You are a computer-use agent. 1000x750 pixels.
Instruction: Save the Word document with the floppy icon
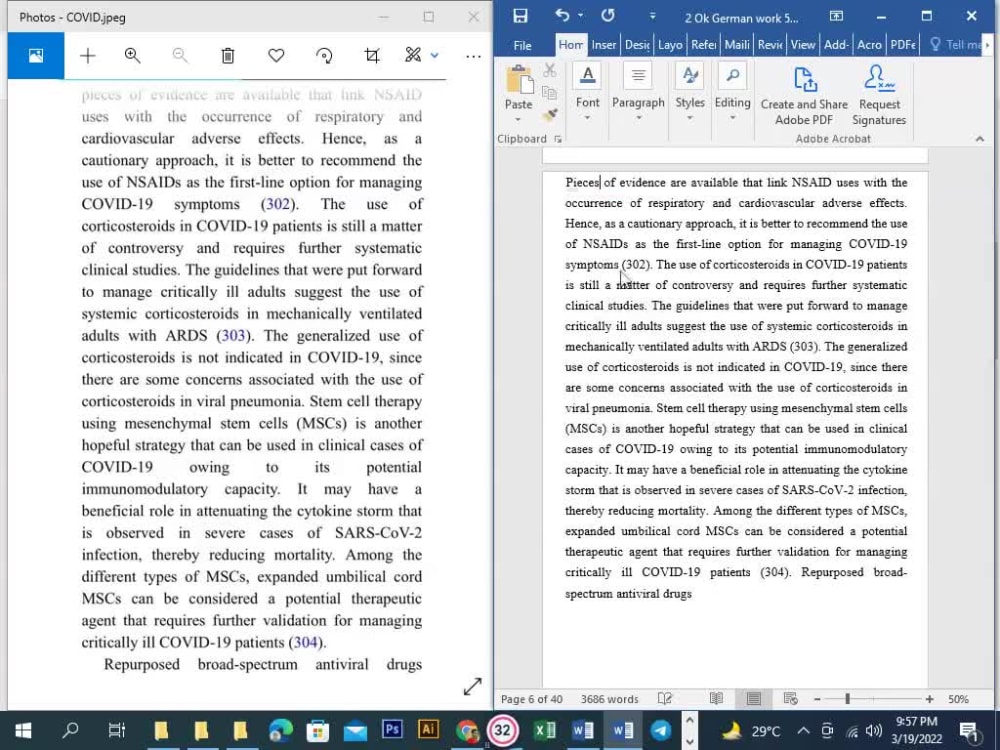520,16
